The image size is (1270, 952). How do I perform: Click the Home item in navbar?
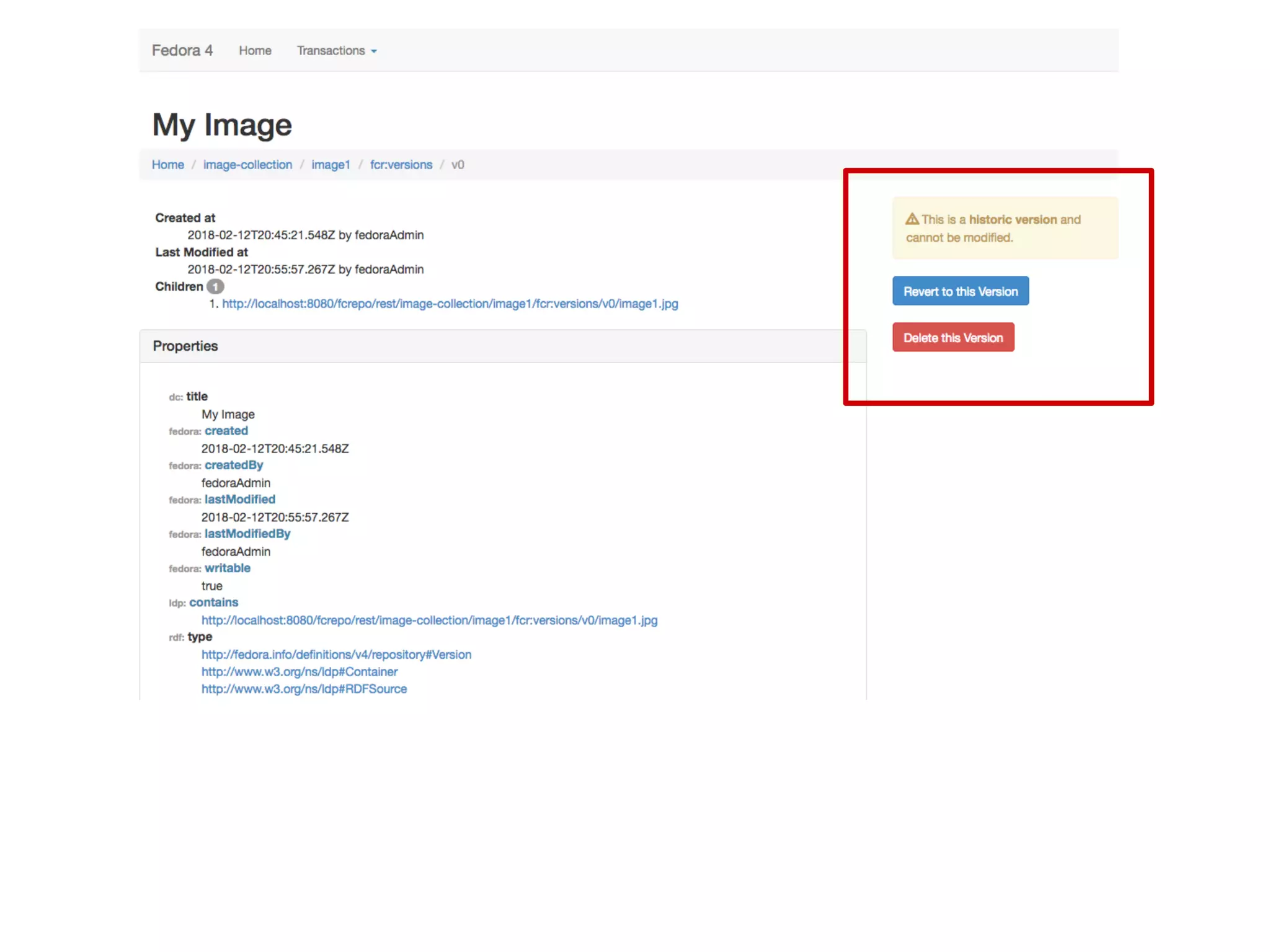tap(255, 51)
